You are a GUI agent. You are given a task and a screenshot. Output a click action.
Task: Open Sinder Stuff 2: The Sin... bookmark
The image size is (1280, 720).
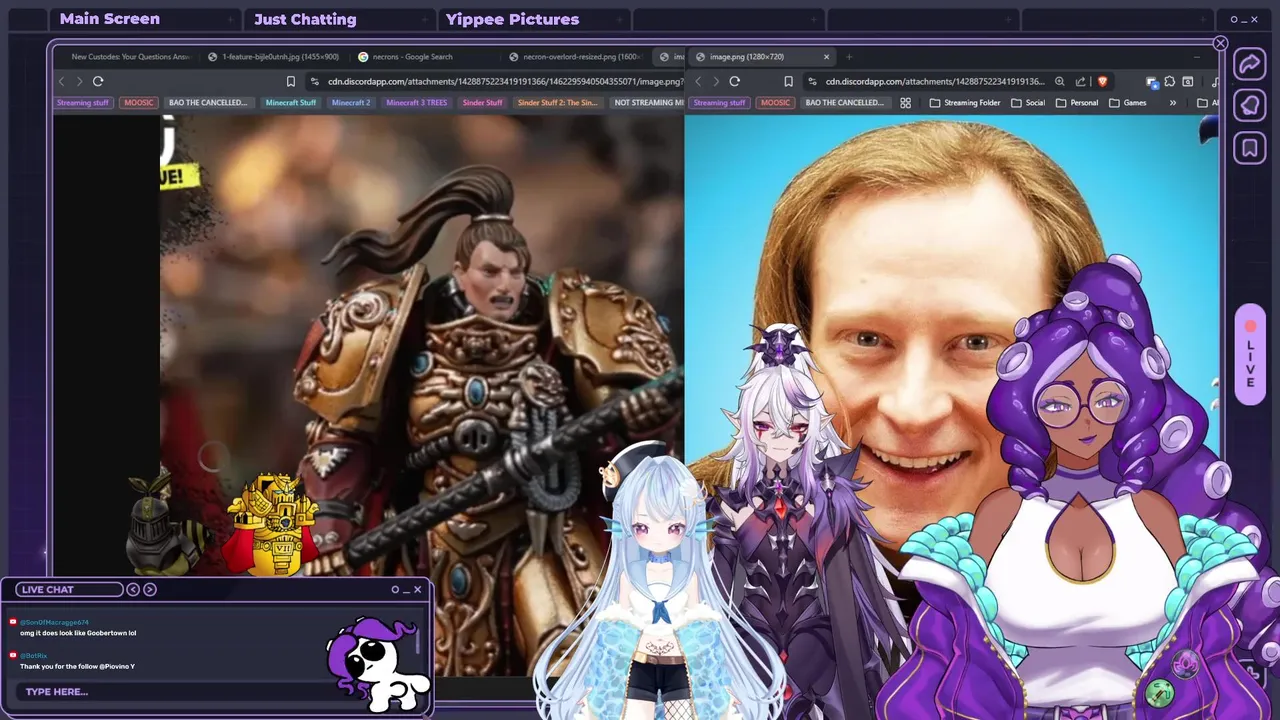coord(557,103)
